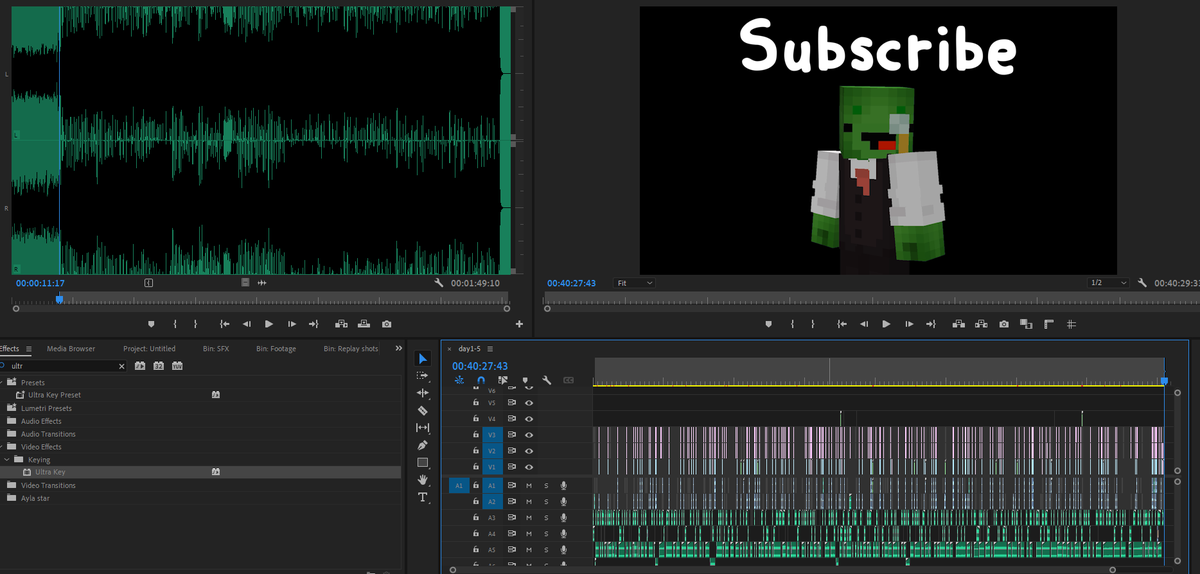The height and width of the screenshot is (574, 1200).
Task: Toggle Snap magnet in timeline
Action: pyautogui.click(x=480, y=380)
